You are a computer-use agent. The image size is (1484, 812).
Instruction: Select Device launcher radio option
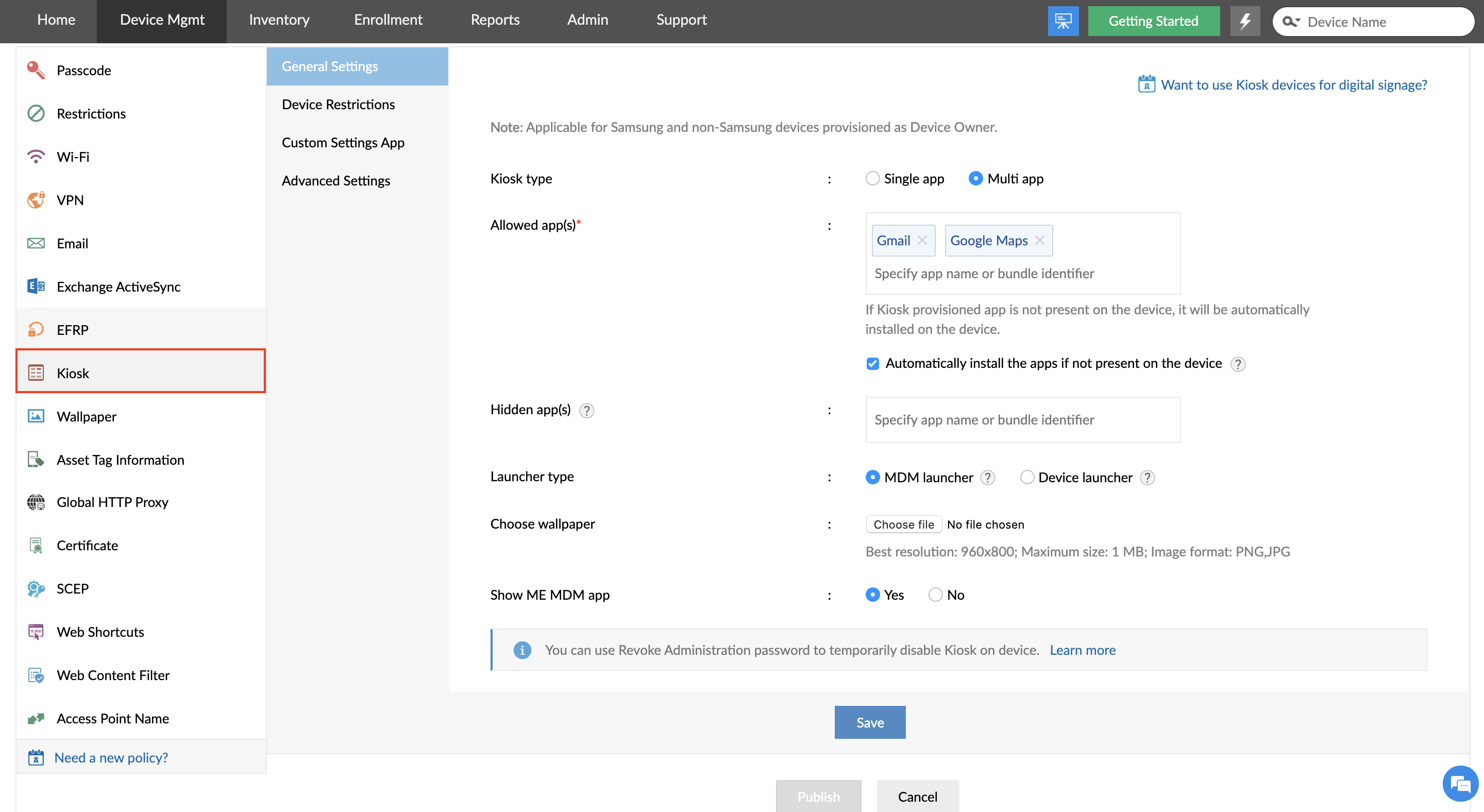click(1026, 478)
